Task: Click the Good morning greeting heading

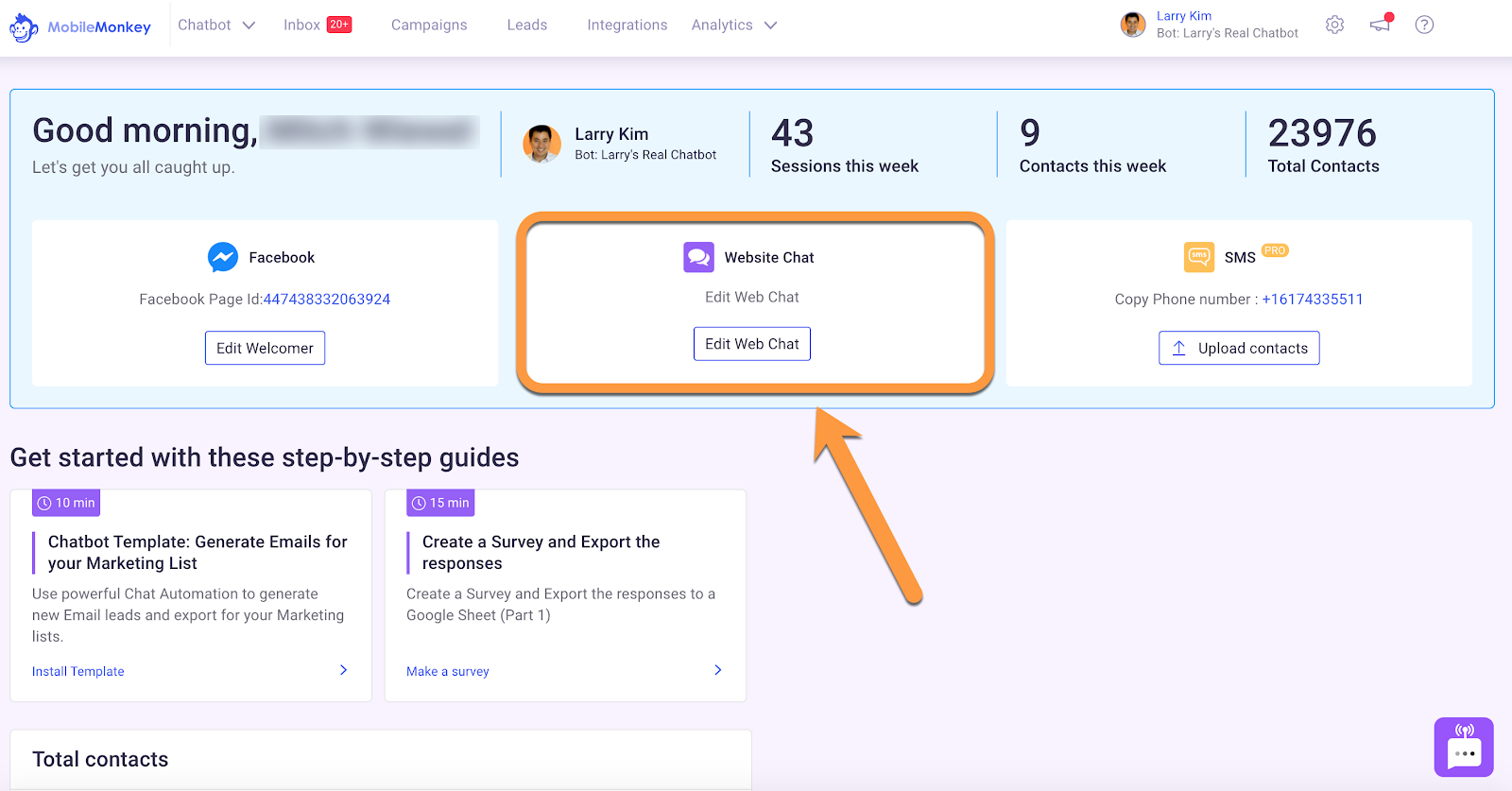Action: click(145, 130)
